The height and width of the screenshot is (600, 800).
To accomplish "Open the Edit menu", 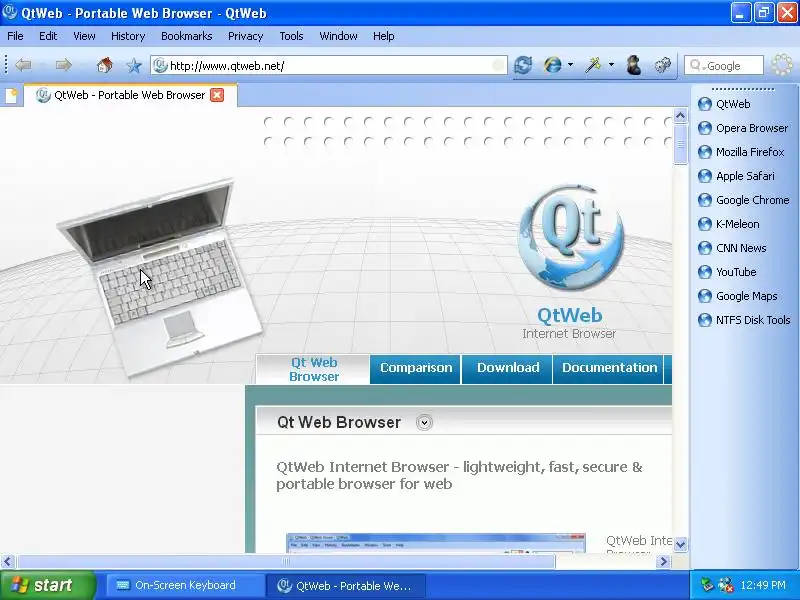I will pos(48,36).
